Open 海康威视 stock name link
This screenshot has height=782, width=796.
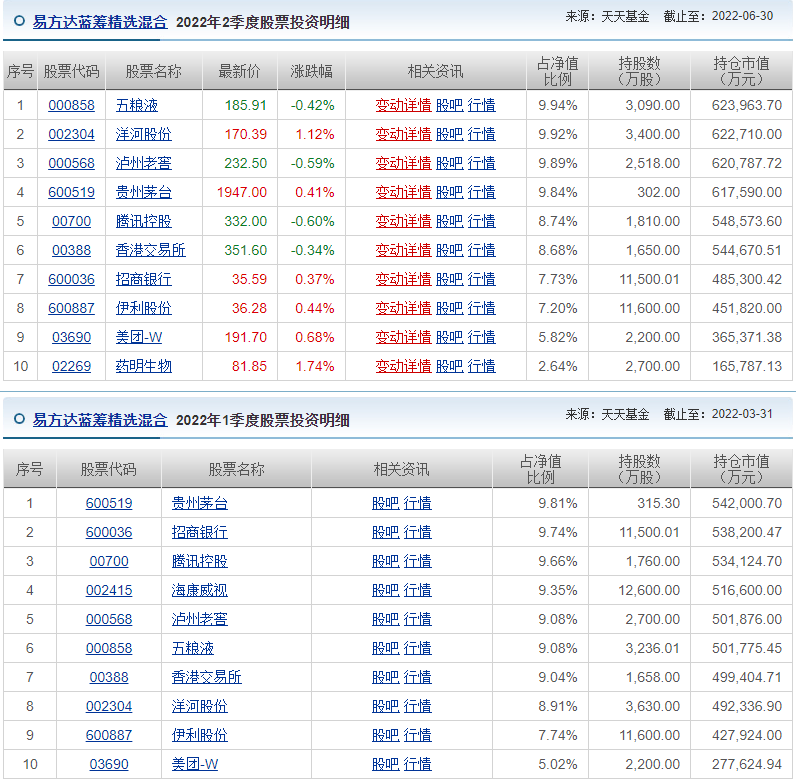pyautogui.click(x=200, y=590)
